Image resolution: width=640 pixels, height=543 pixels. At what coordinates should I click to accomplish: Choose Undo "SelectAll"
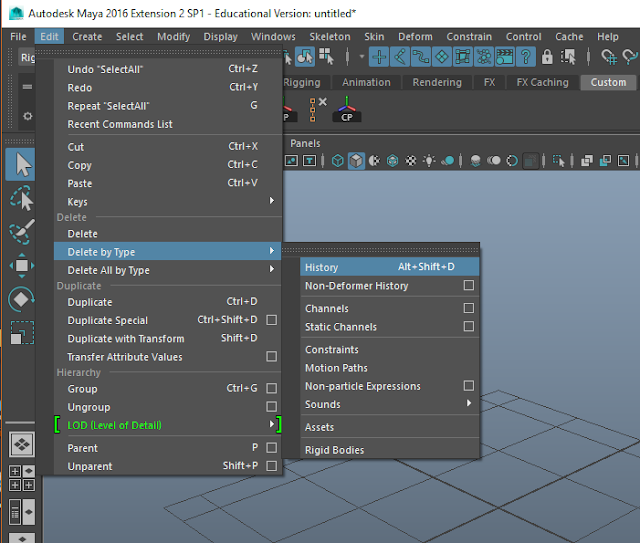(168, 69)
